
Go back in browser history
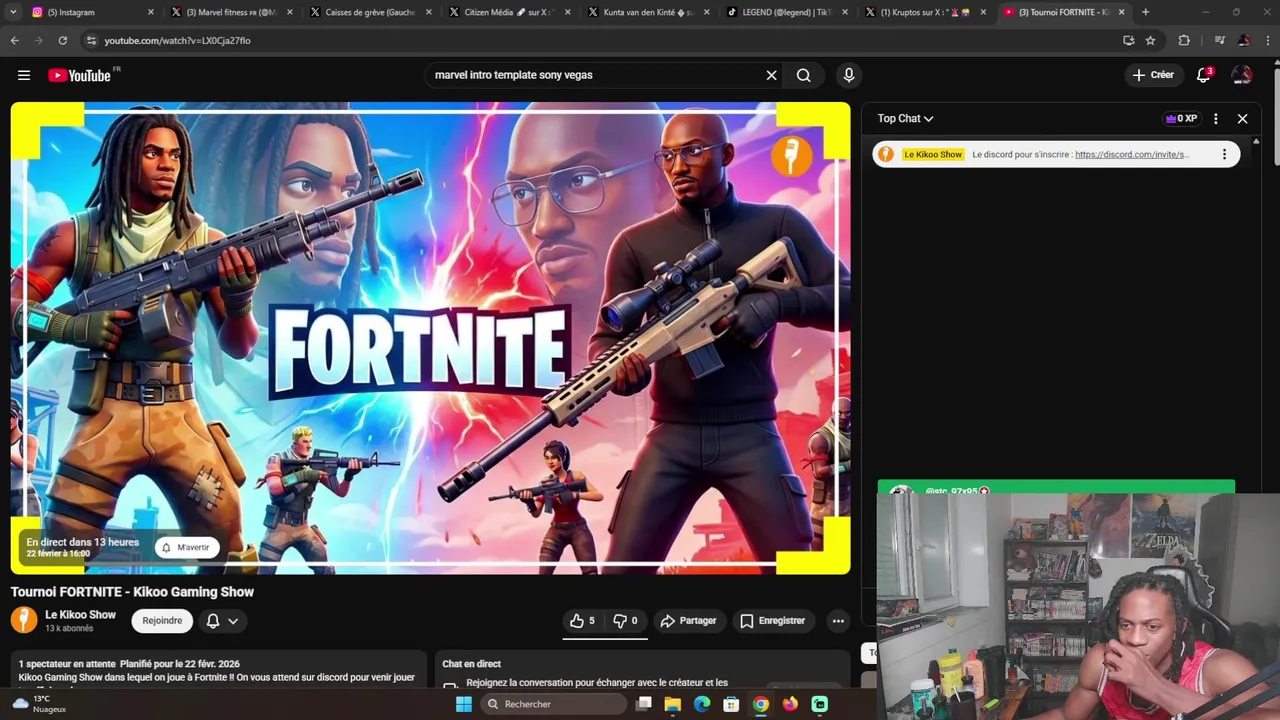(14, 40)
